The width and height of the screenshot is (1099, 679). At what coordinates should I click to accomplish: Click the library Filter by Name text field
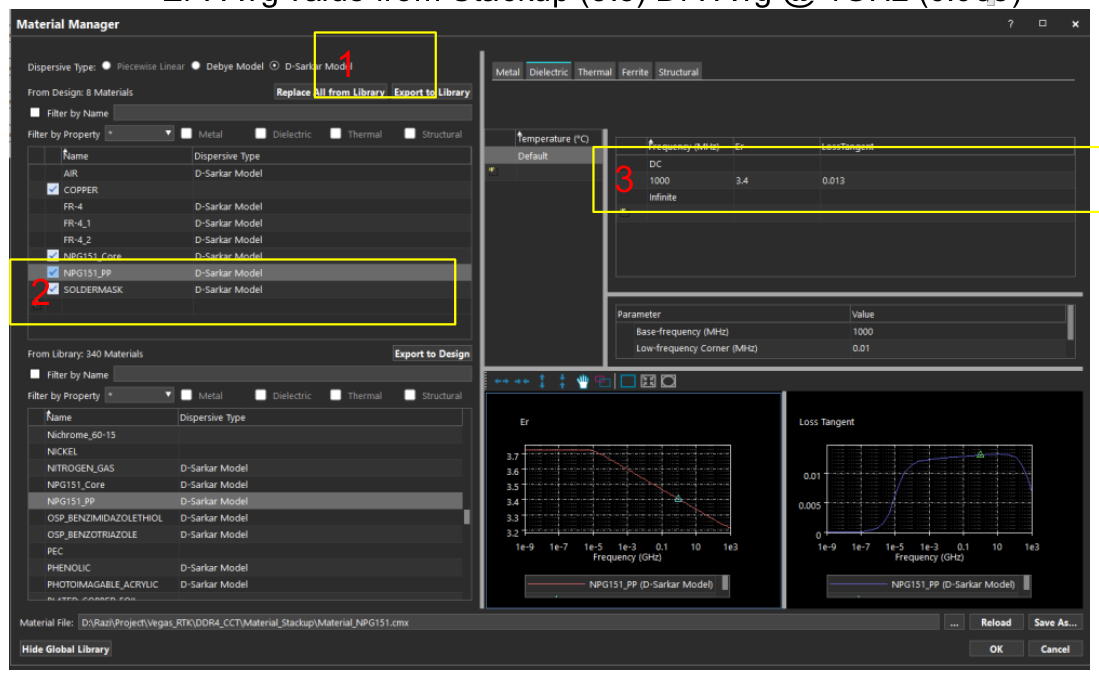click(x=292, y=374)
